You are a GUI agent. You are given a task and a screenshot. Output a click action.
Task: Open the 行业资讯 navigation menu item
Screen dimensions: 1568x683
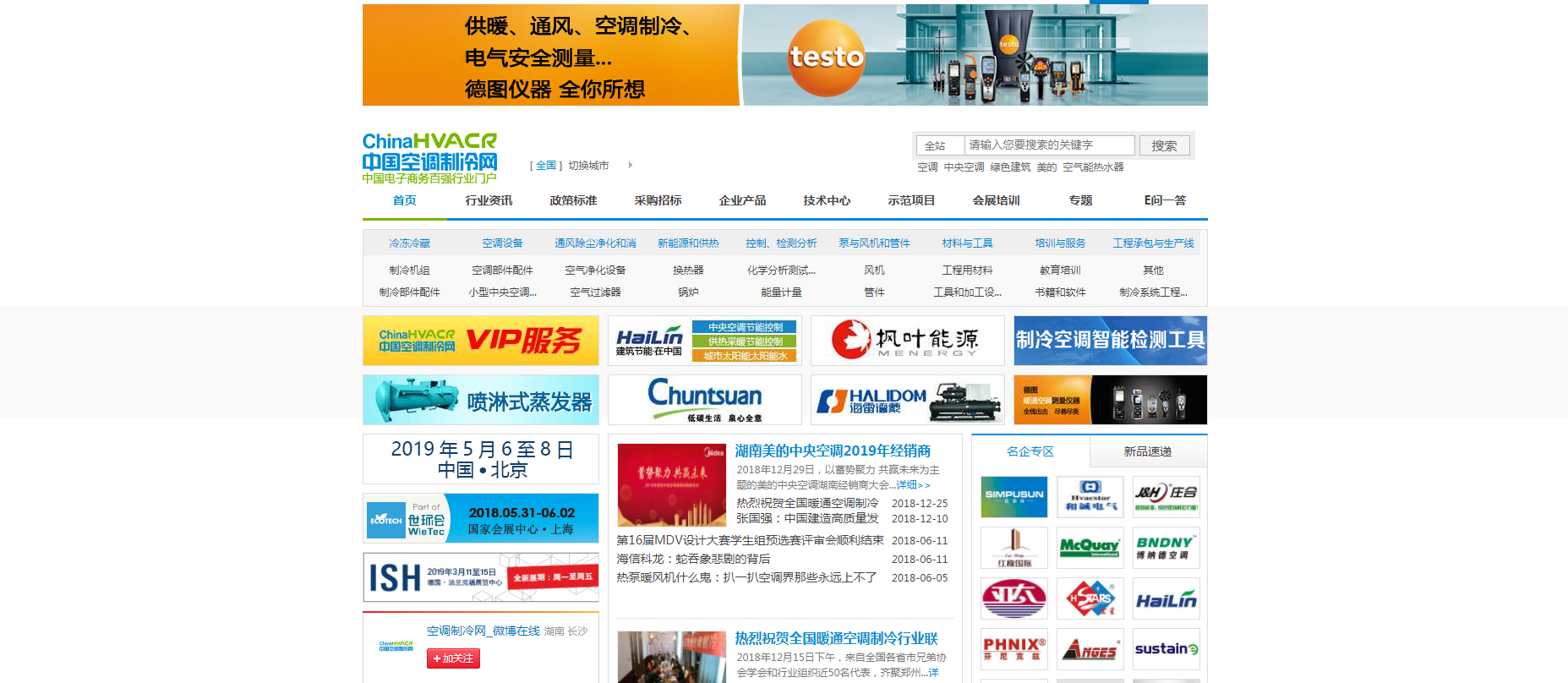coord(489,200)
